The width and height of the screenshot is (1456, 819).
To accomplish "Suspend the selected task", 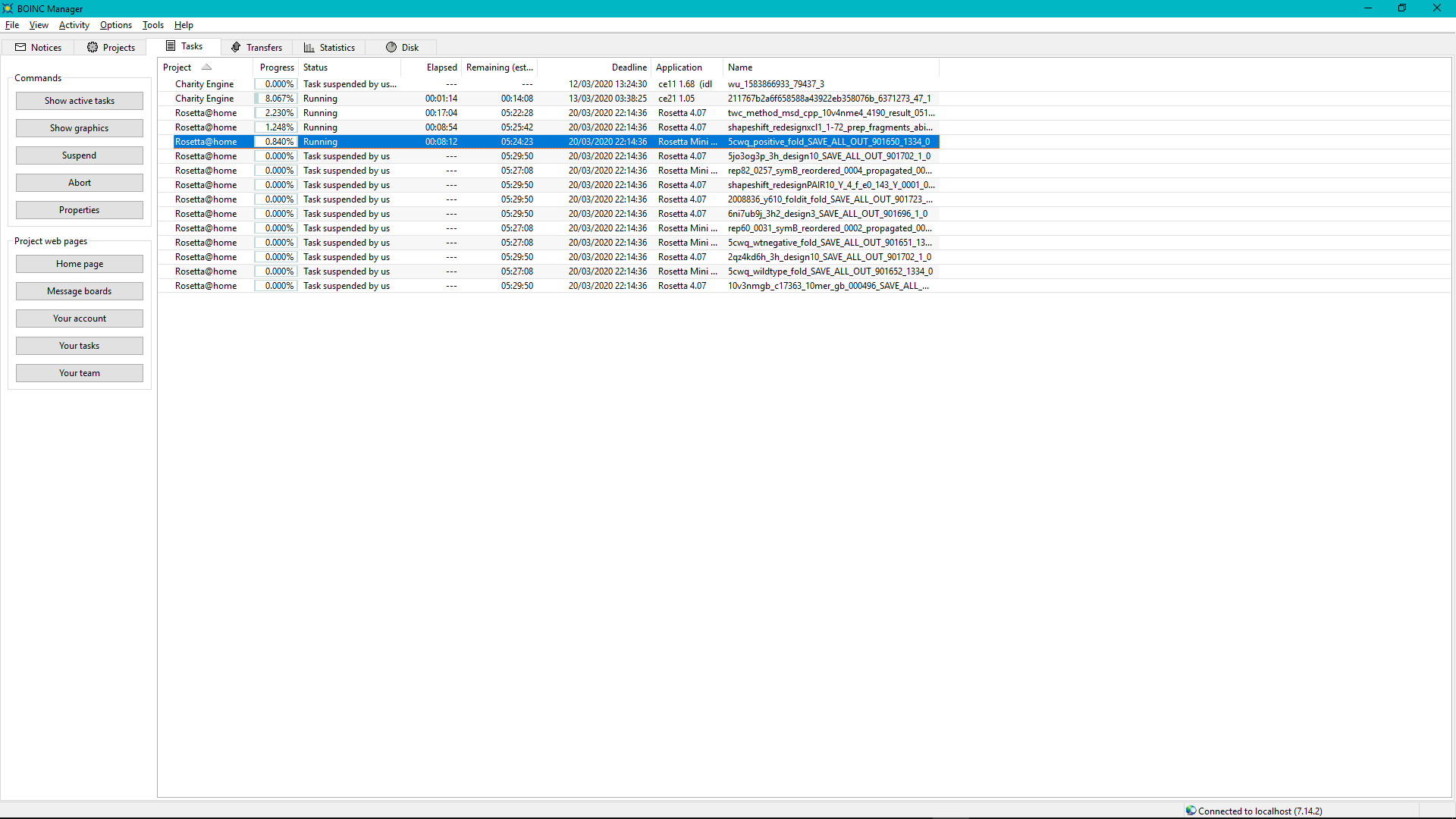I will click(x=80, y=155).
